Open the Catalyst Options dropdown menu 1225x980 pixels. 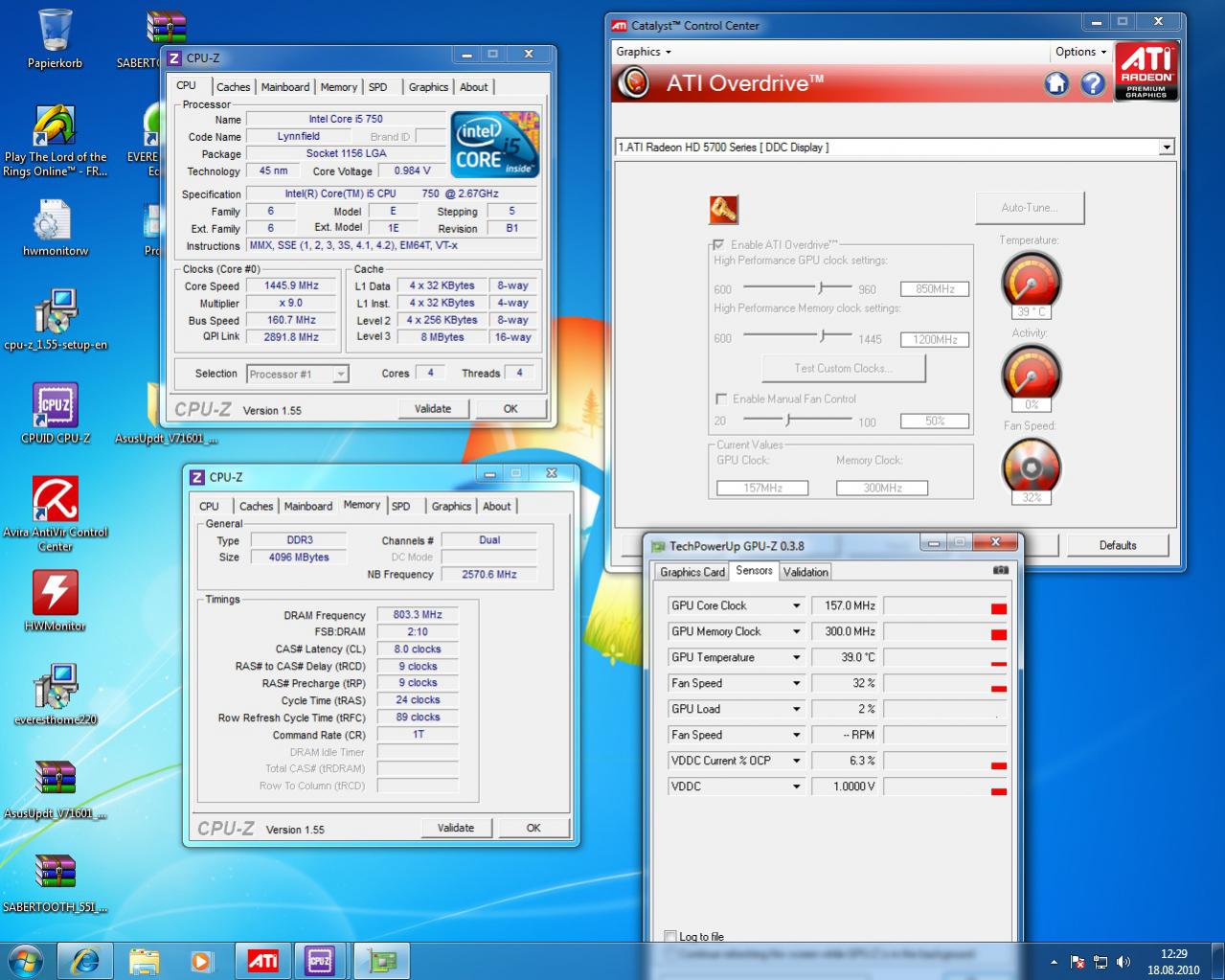tap(1080, 52)
